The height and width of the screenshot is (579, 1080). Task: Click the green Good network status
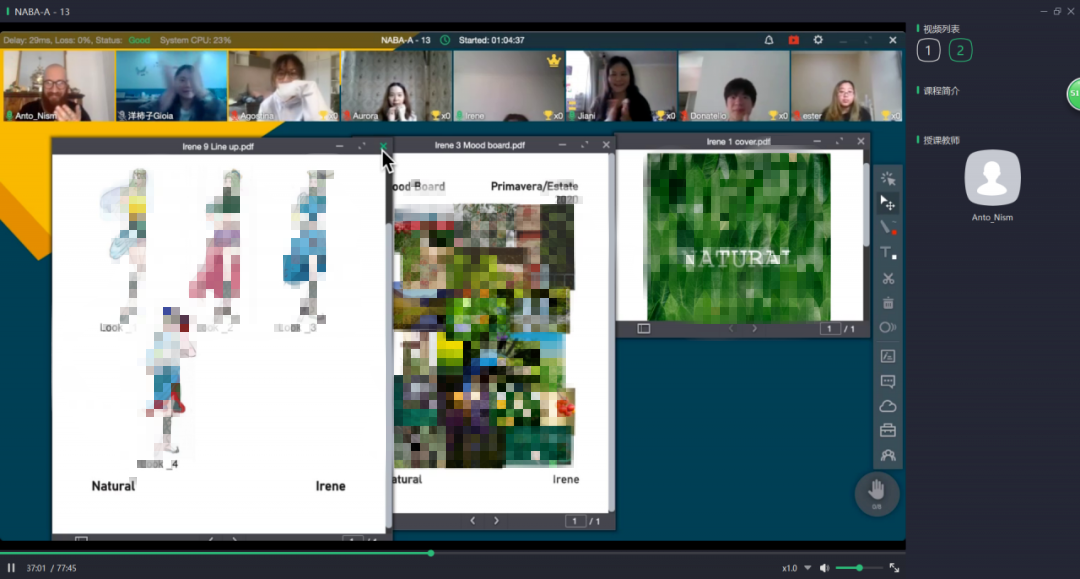138,40
